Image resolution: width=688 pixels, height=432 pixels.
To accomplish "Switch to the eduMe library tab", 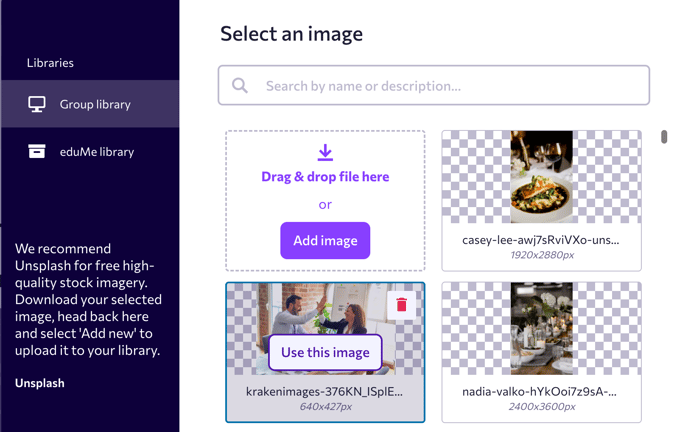I will pyautogui.click(x=96, y=152).
